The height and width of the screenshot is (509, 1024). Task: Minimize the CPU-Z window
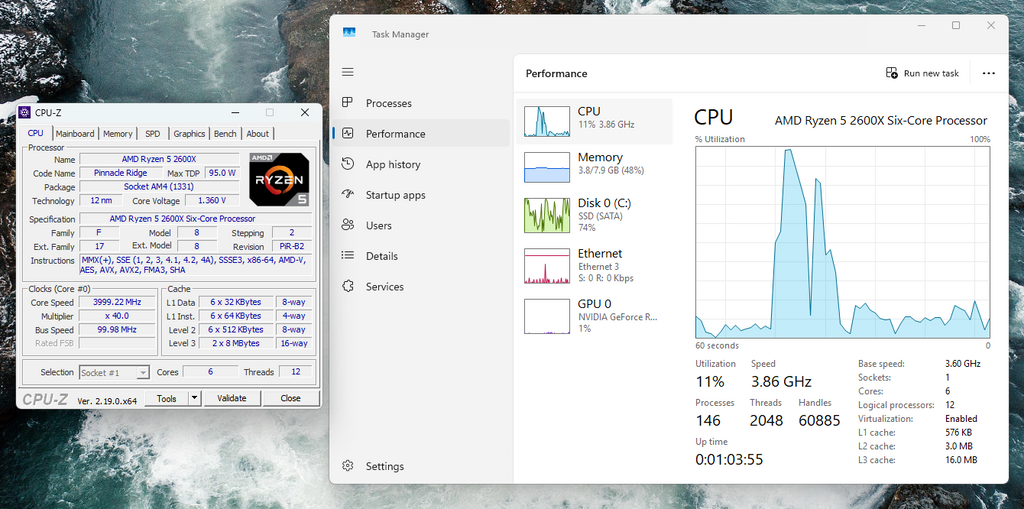pyautogui.click(x=234, y=112)
